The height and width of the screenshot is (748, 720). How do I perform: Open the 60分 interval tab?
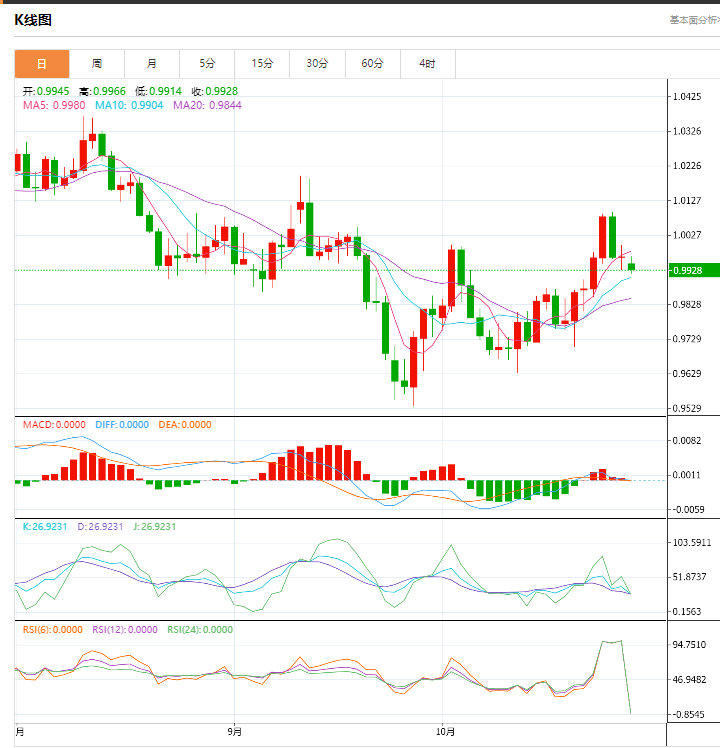[373, 63]
